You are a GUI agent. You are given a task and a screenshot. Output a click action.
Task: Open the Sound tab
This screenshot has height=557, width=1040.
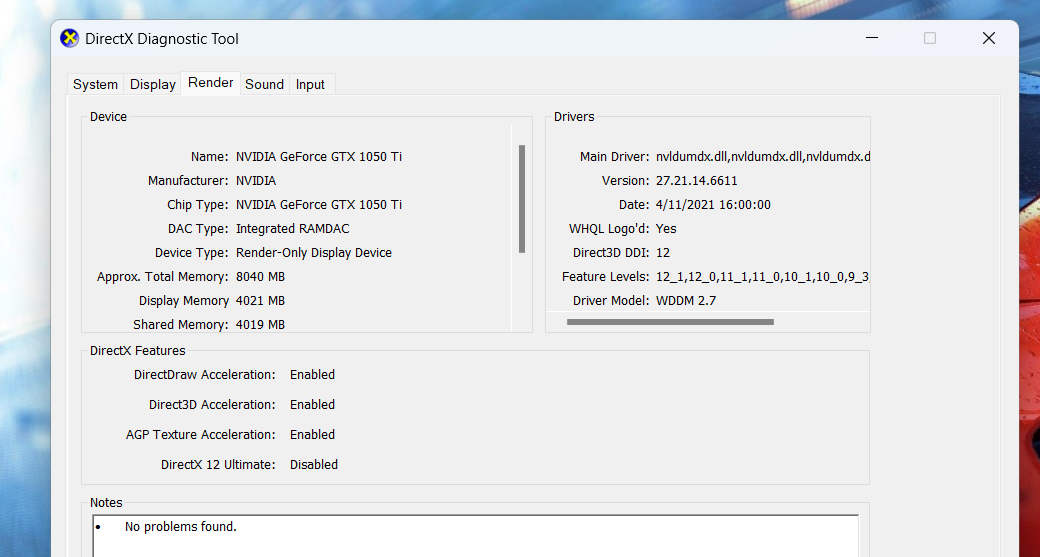(x=265, y=84)
